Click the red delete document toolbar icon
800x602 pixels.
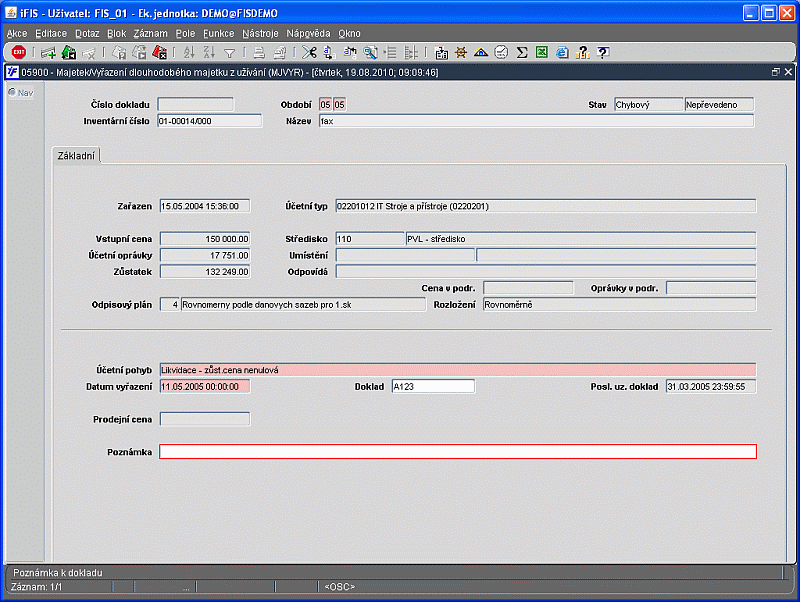tap(160, 52)
